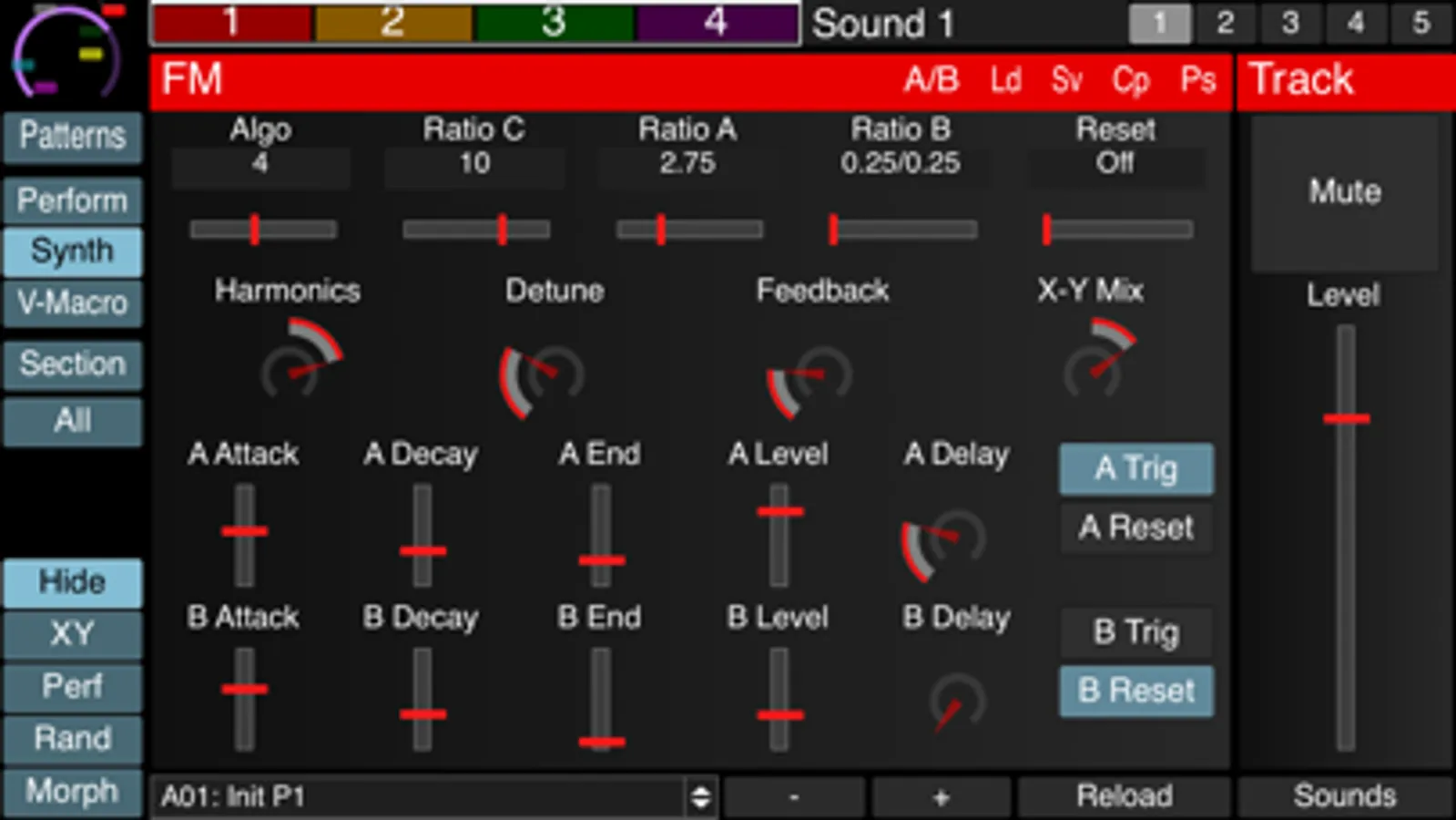The image size is (1456, 820).
Task: Open the Sounds browser button
Action: [x=1345, y=796]
